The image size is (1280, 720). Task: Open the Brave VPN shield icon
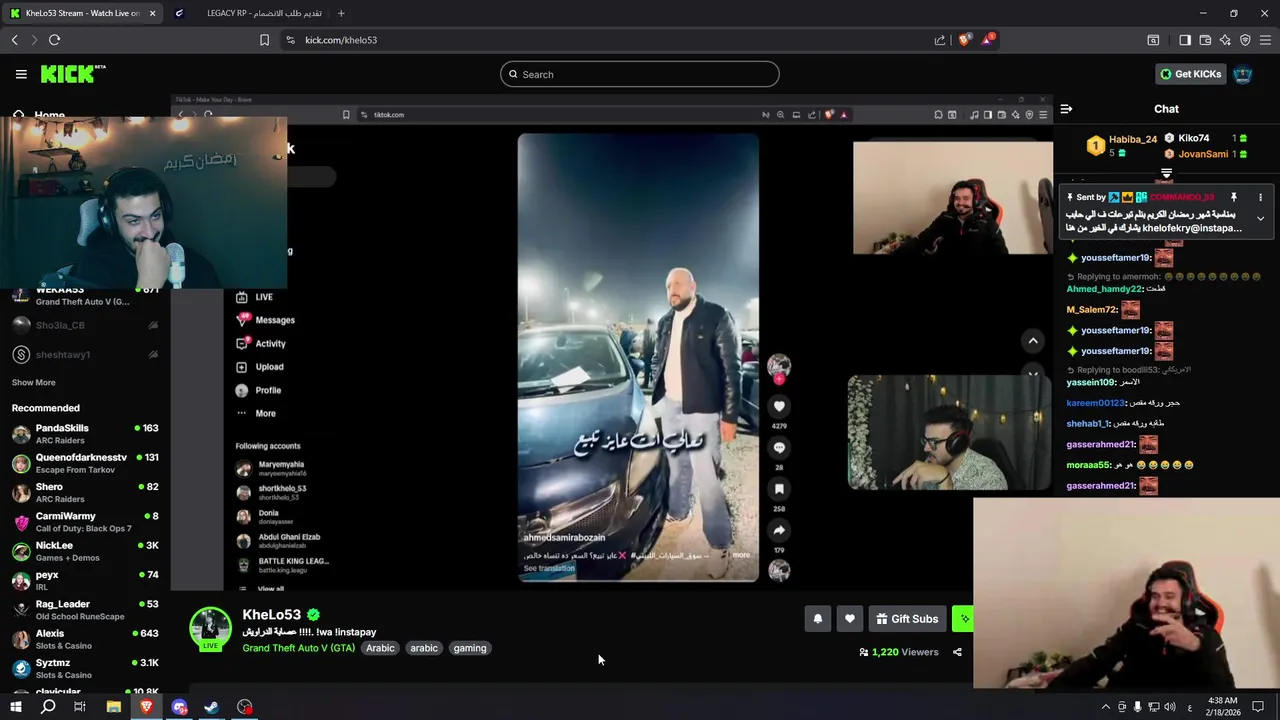click(1245, 40)
